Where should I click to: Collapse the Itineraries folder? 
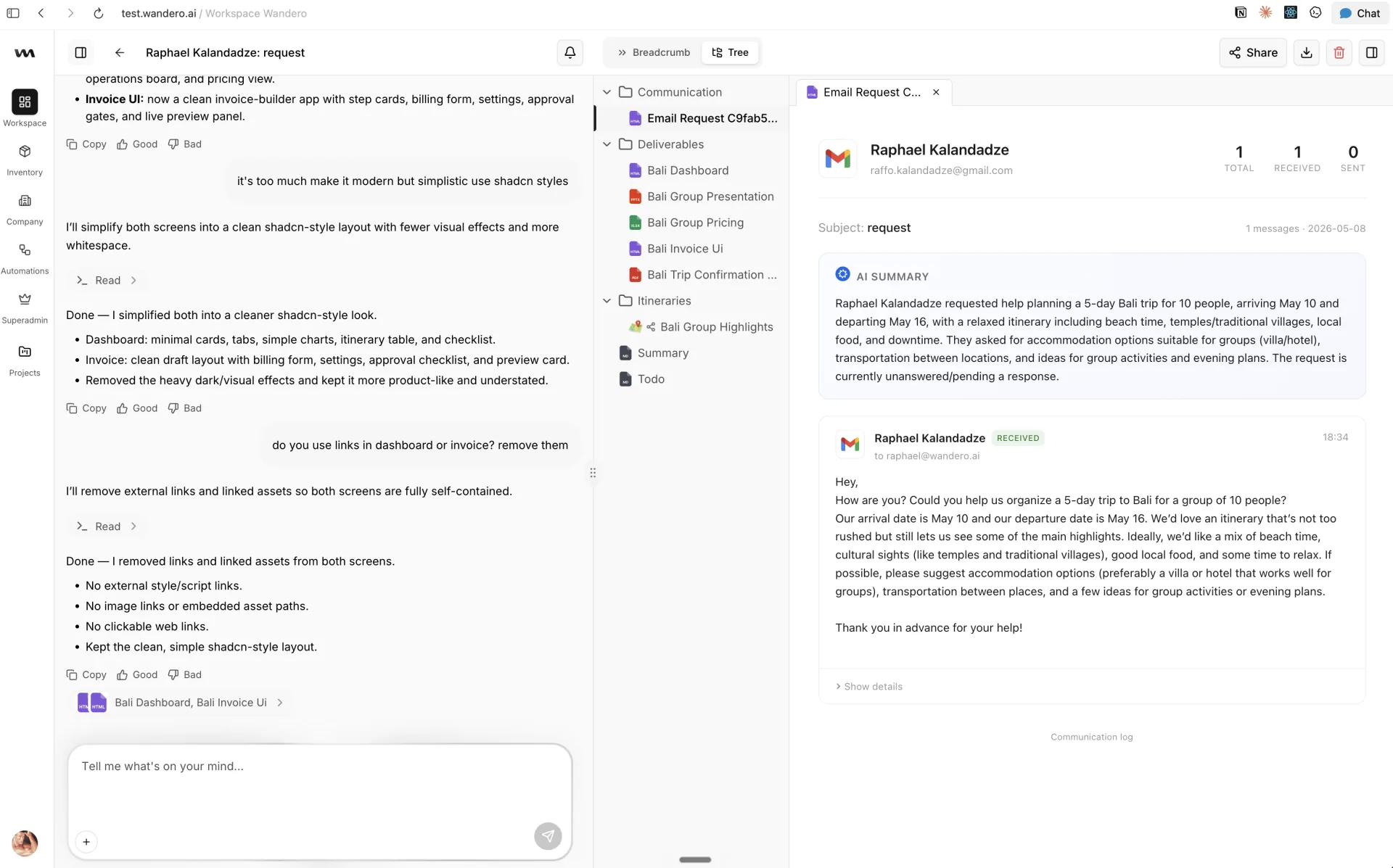[607, 301]
